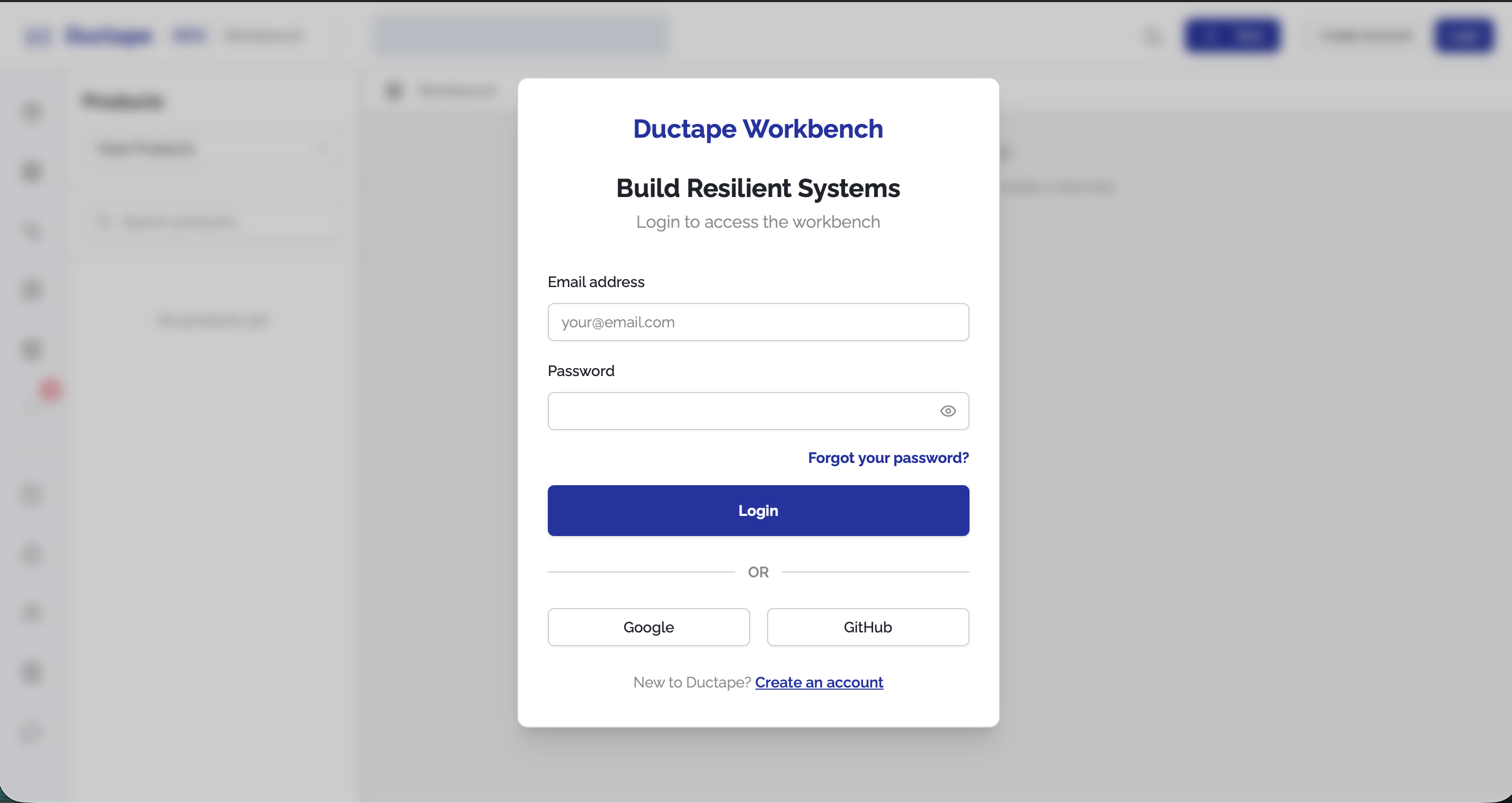
Task: Open the Create an account link
Action: click(x=819, y=682)
